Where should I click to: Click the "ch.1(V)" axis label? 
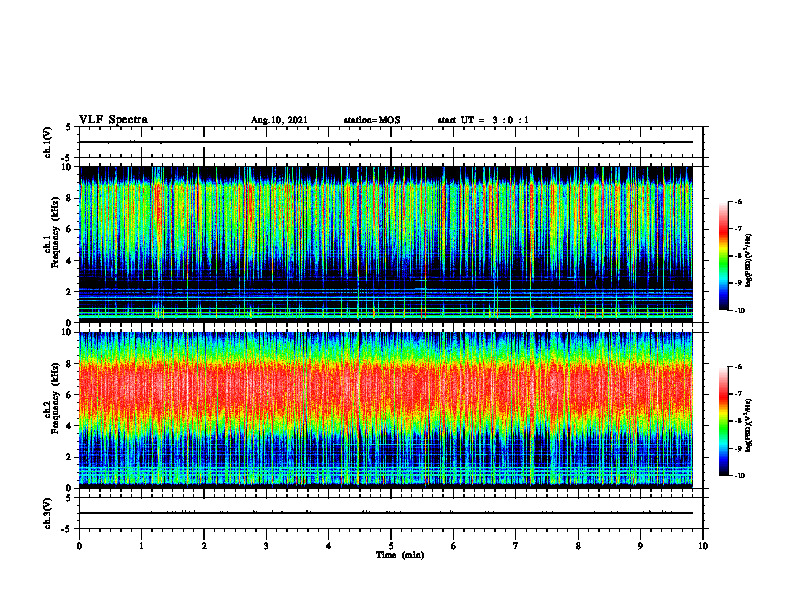click(x=47, y=142)
